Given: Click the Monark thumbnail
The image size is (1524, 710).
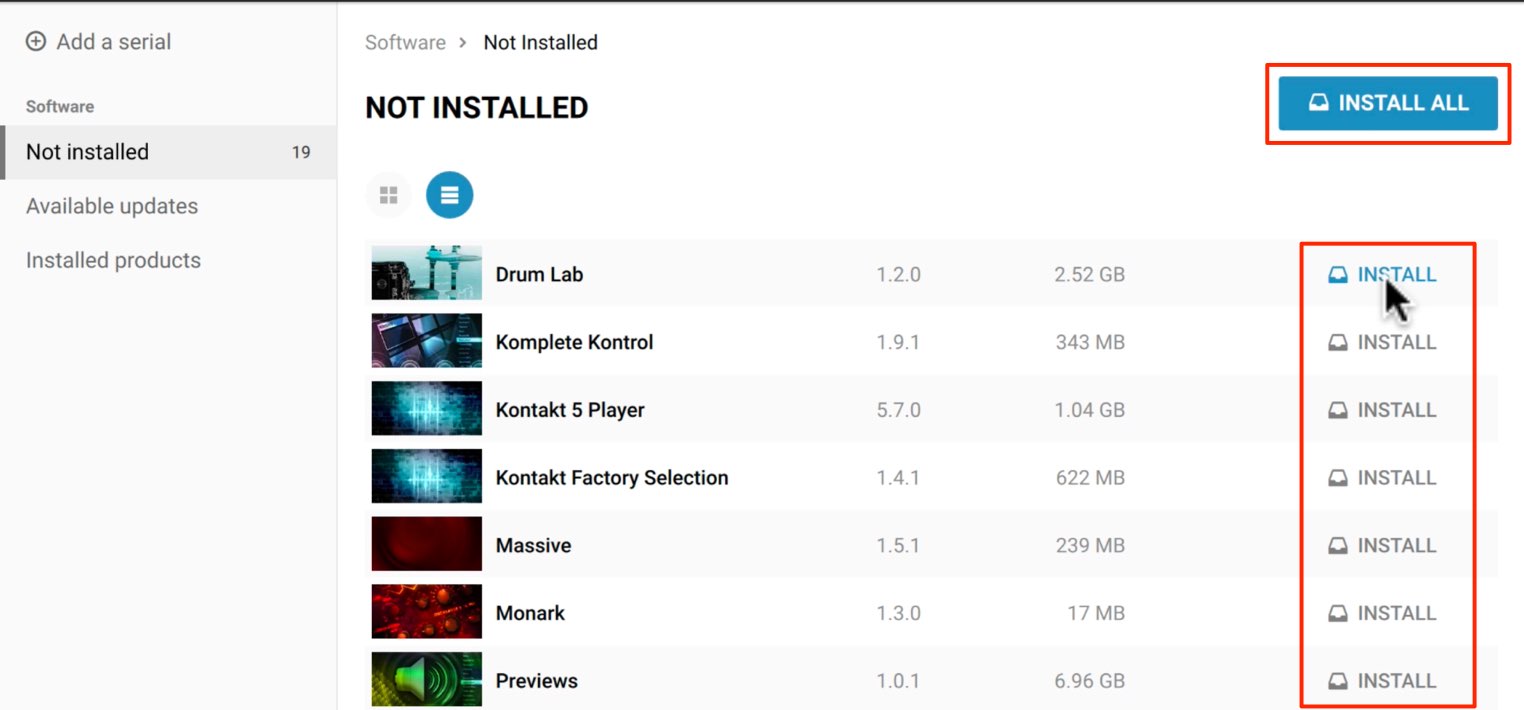Looking at the screenshot, I should pyautogui.click(x=427, y=612).
